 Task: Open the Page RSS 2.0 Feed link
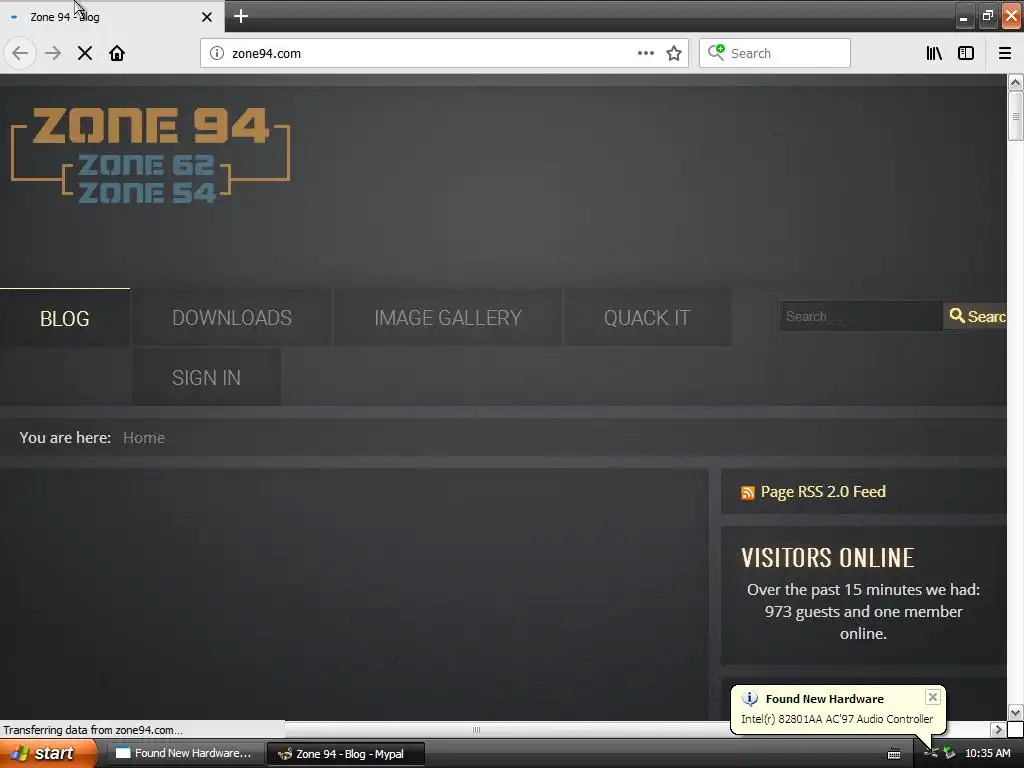coord(823,492)
